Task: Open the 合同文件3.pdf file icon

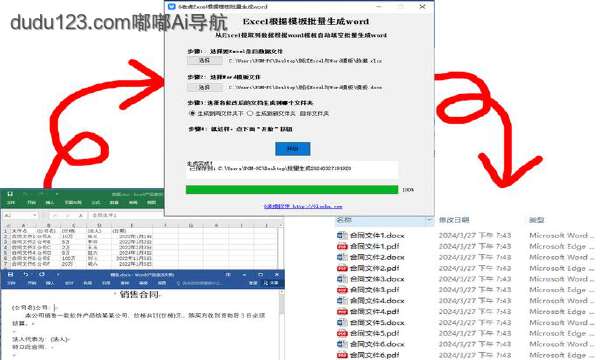Action: [x=342, y=290]
